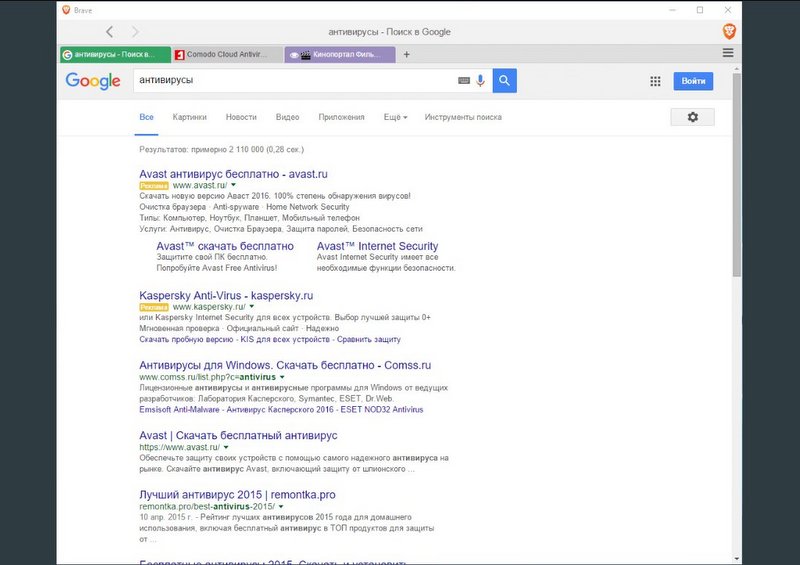Click the Google logo
This screenshot has height=565, width=800.
pyautogui.click(x=93, y=81)
